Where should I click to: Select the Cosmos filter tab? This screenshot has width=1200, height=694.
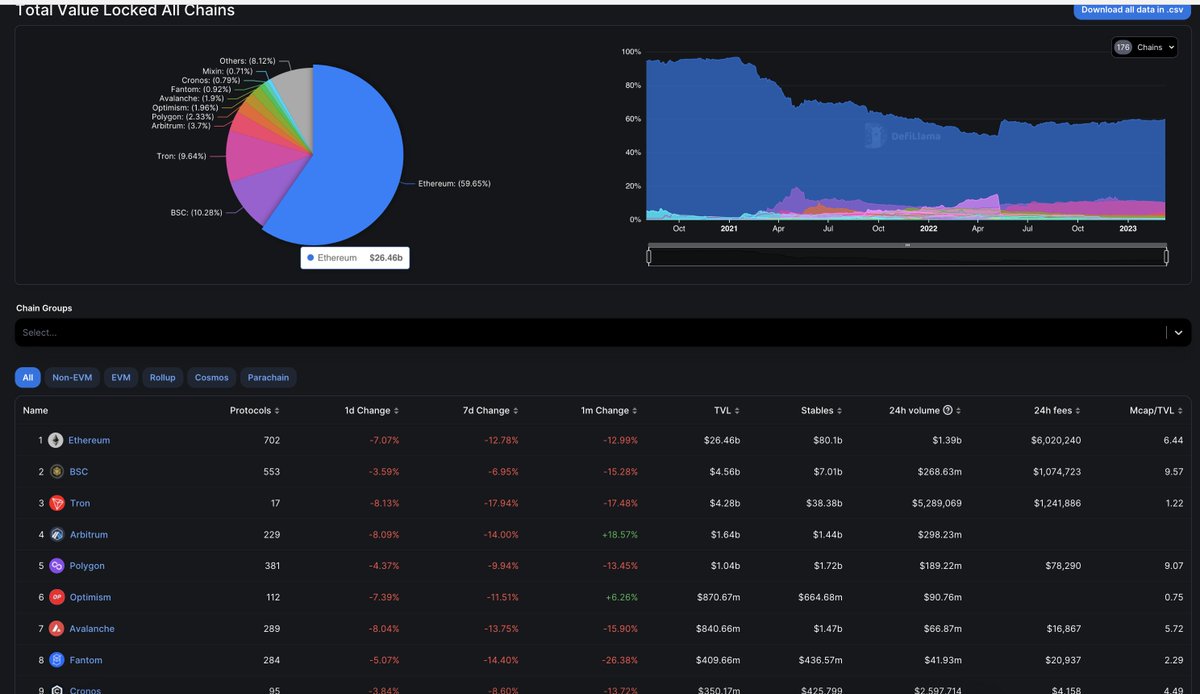211,377
